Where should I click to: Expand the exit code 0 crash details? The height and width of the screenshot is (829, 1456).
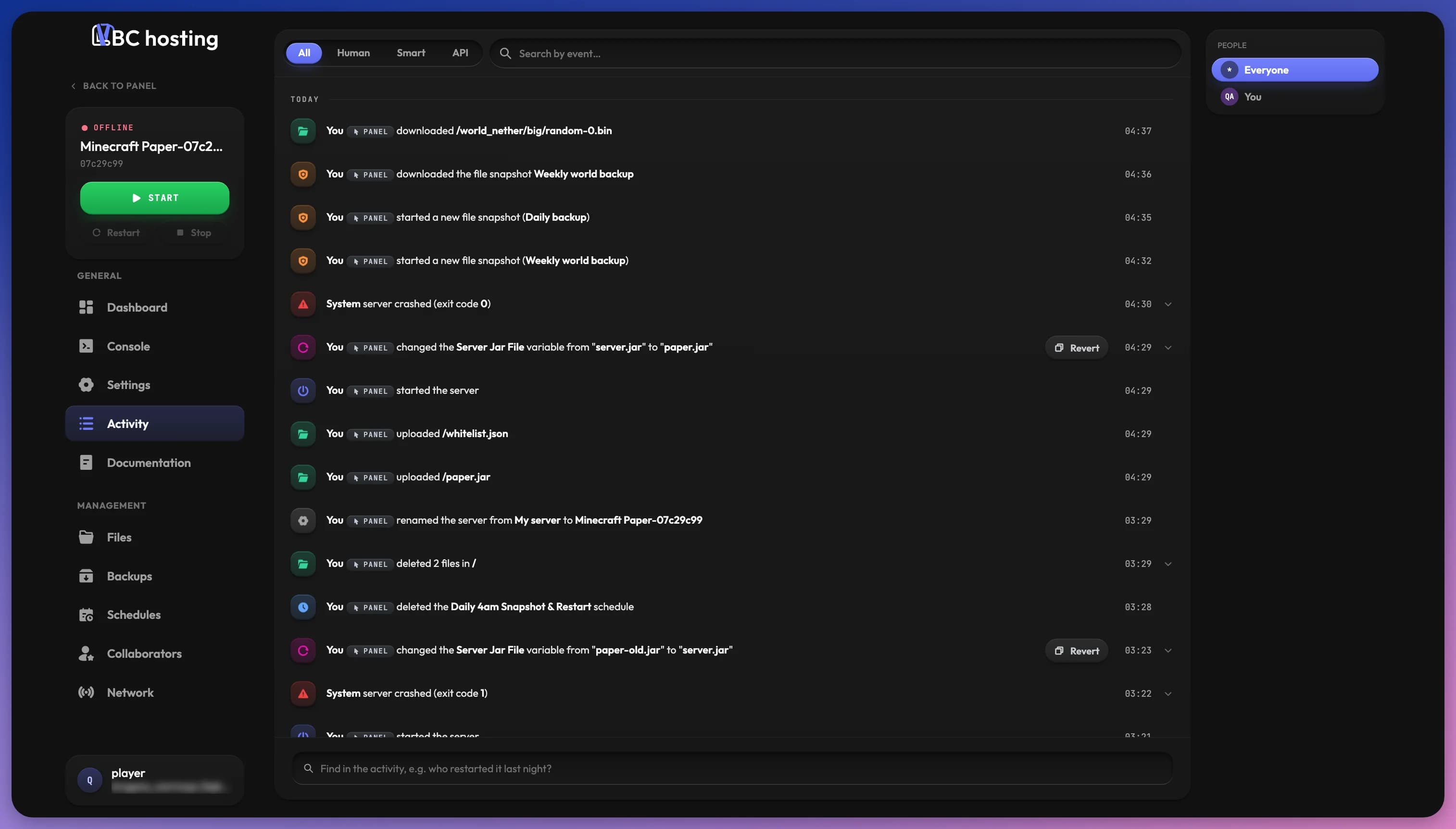click(1168, 304)
